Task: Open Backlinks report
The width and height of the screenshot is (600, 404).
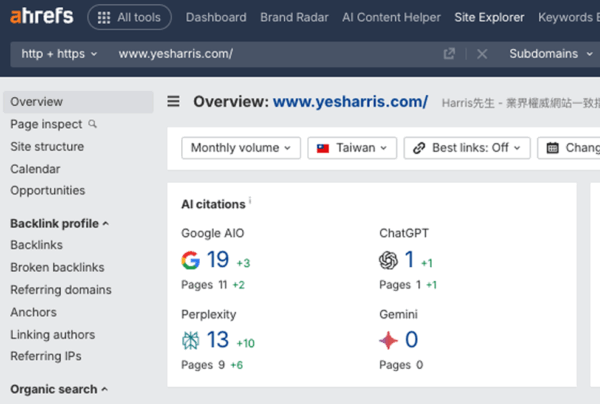Action: coord(36,245)
